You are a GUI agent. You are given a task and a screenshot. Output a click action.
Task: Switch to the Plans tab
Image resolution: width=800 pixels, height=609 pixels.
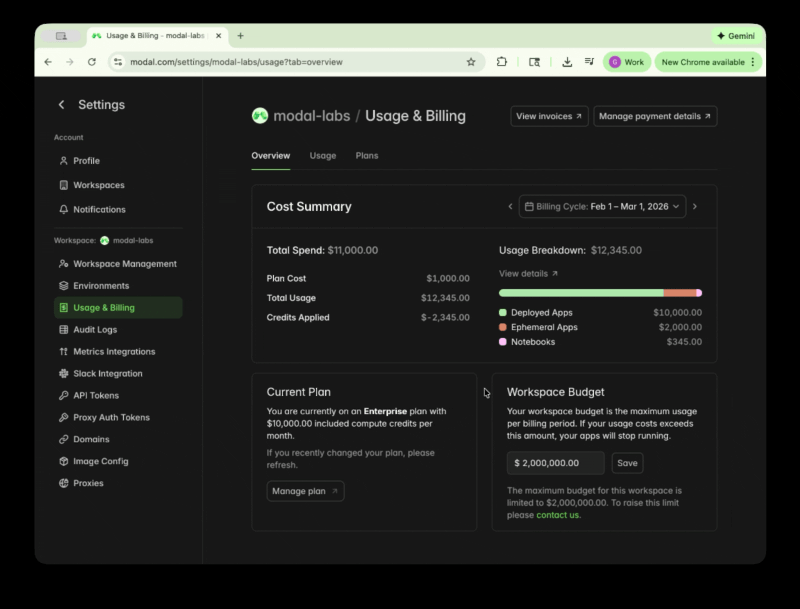367,156
